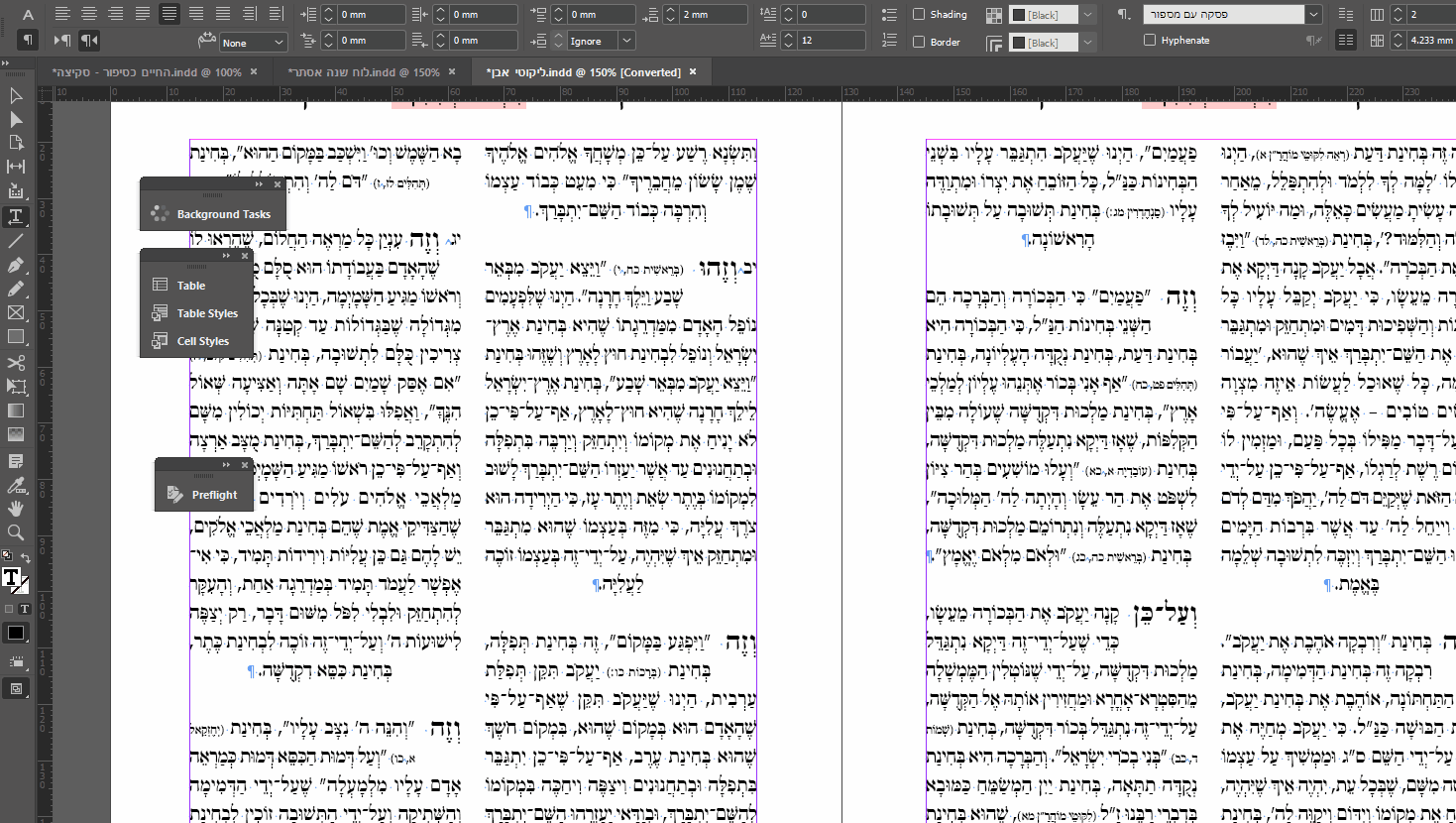
Task: Select the Selection tool
Action: point(14,96)
